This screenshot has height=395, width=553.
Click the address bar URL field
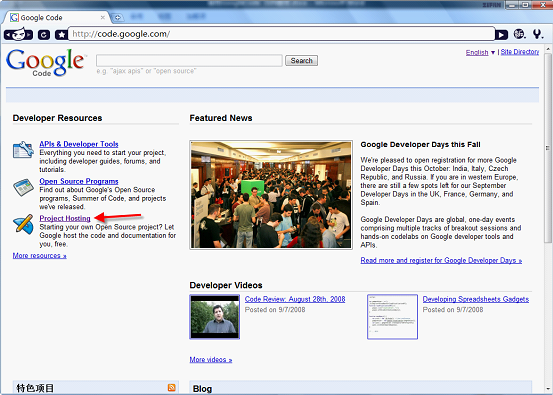click(281, 34)
